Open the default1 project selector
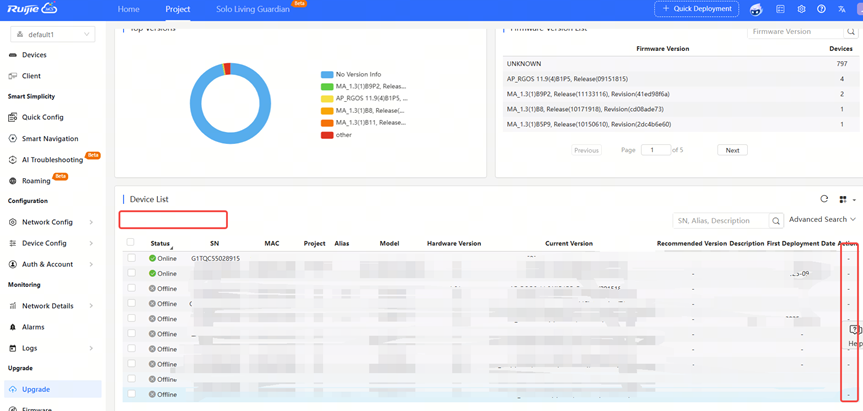 pos(53,34)
